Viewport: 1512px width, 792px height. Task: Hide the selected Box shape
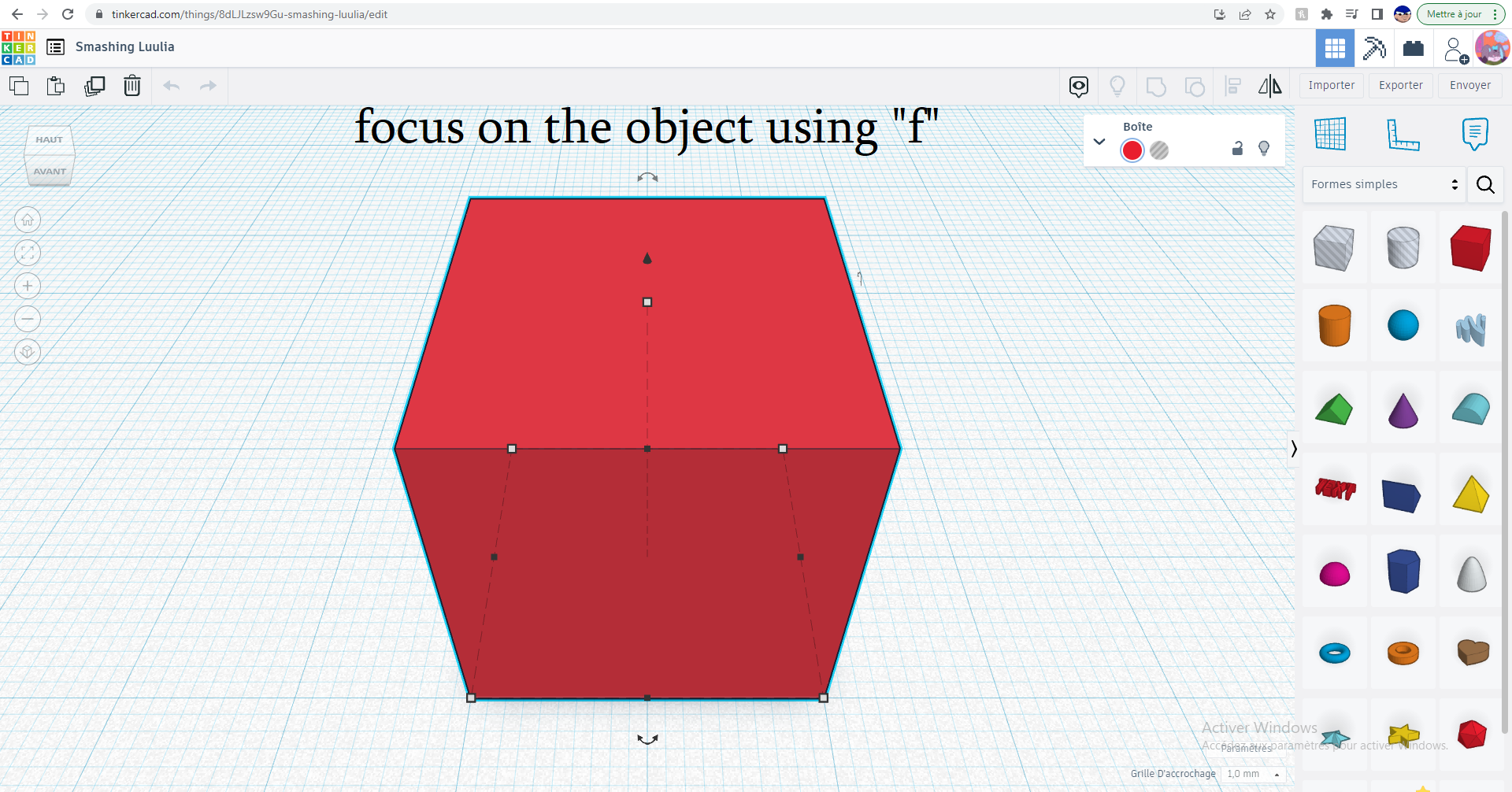1263,149
